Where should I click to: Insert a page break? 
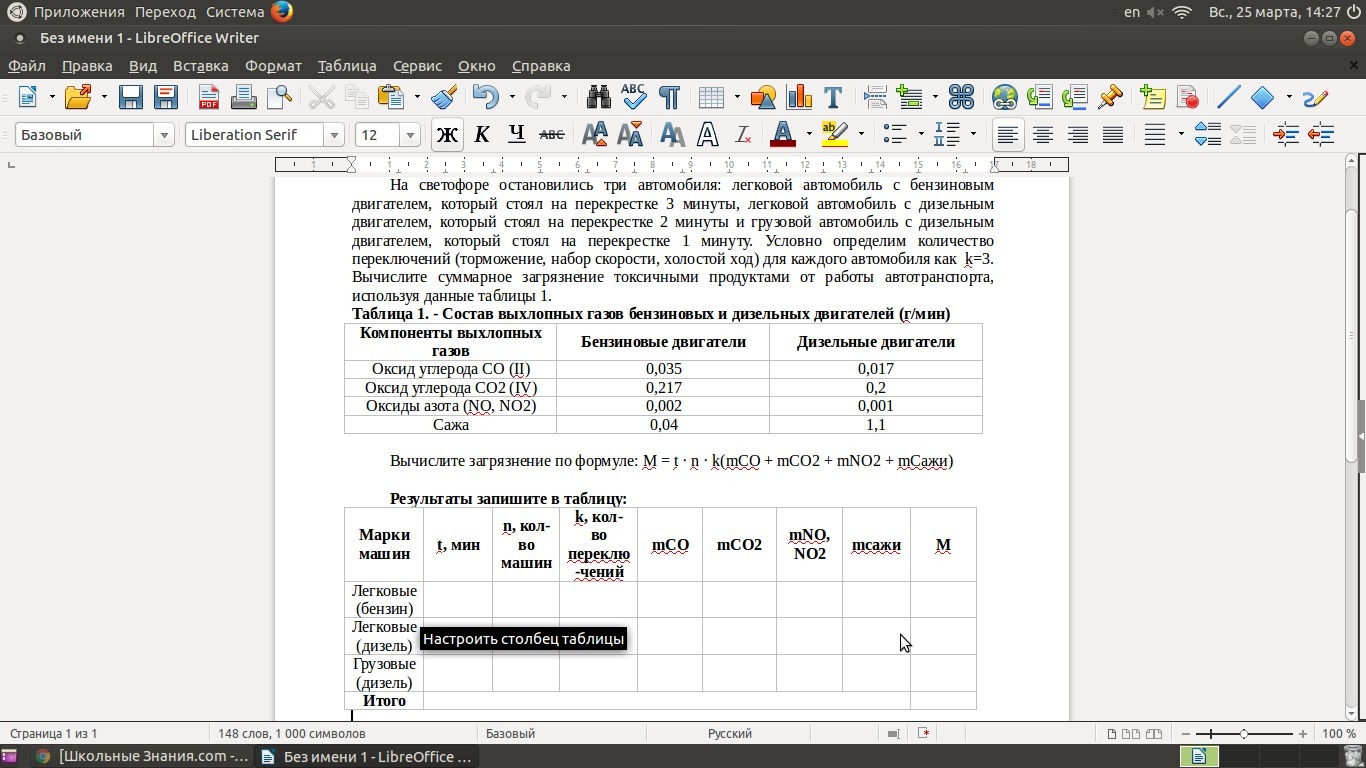(x=876, y=97)
